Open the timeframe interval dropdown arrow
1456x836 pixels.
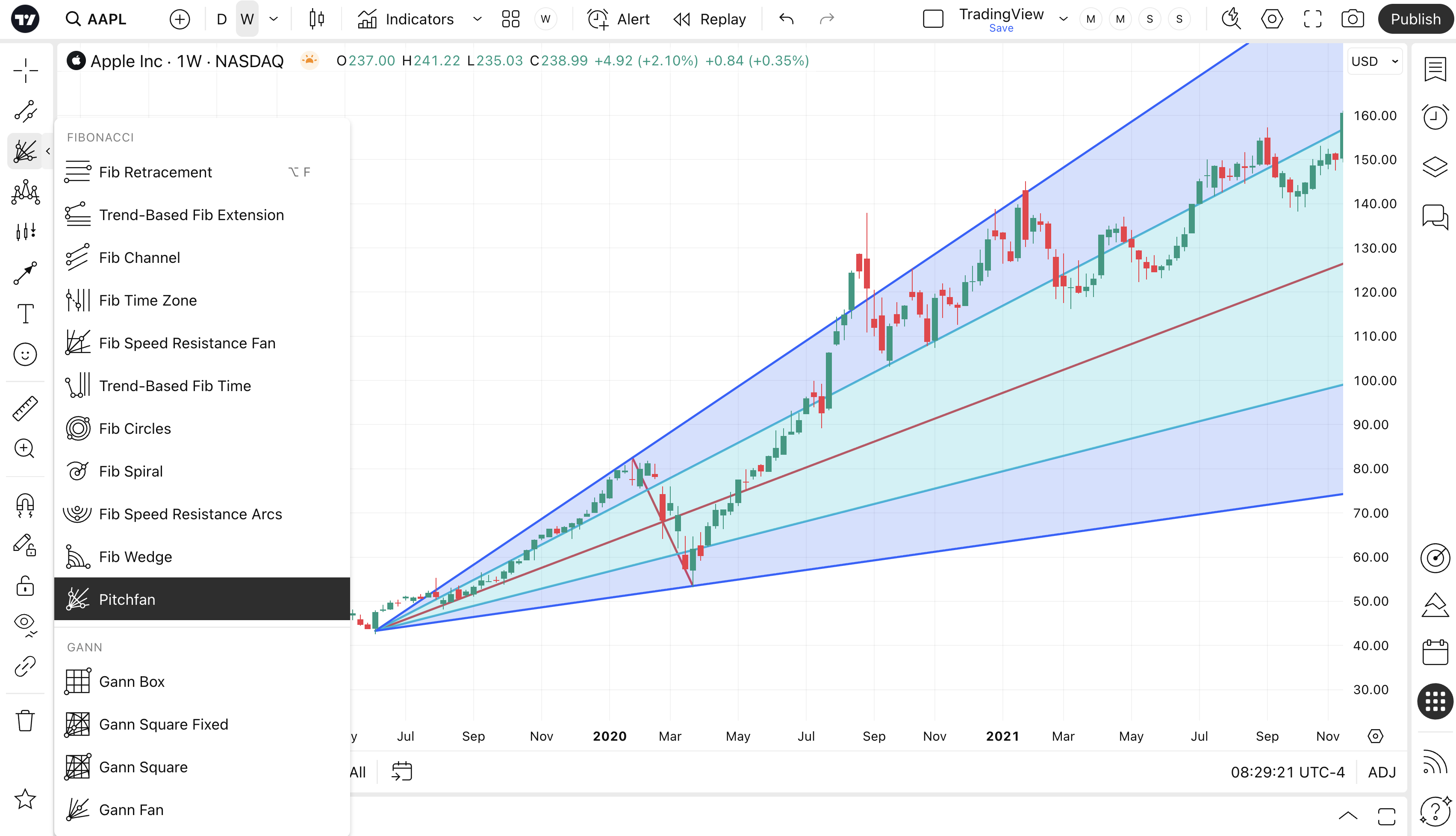click(274, 19)
